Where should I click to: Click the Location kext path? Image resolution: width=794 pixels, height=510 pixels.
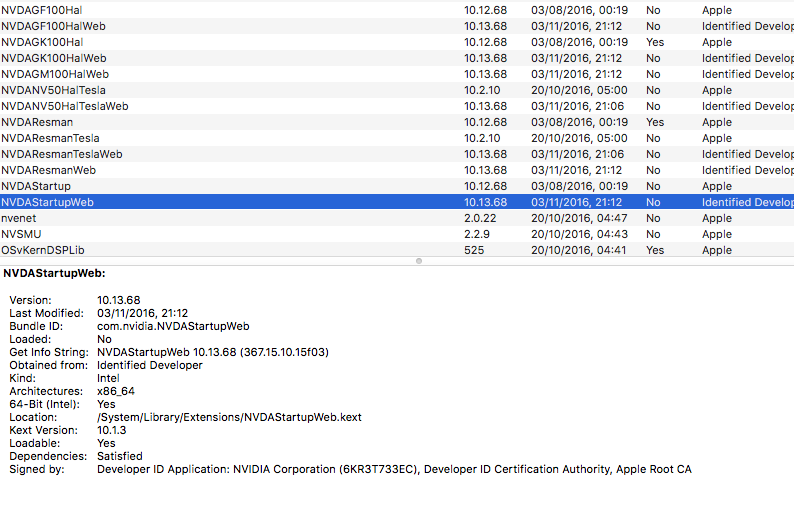(x=229, y=417)
